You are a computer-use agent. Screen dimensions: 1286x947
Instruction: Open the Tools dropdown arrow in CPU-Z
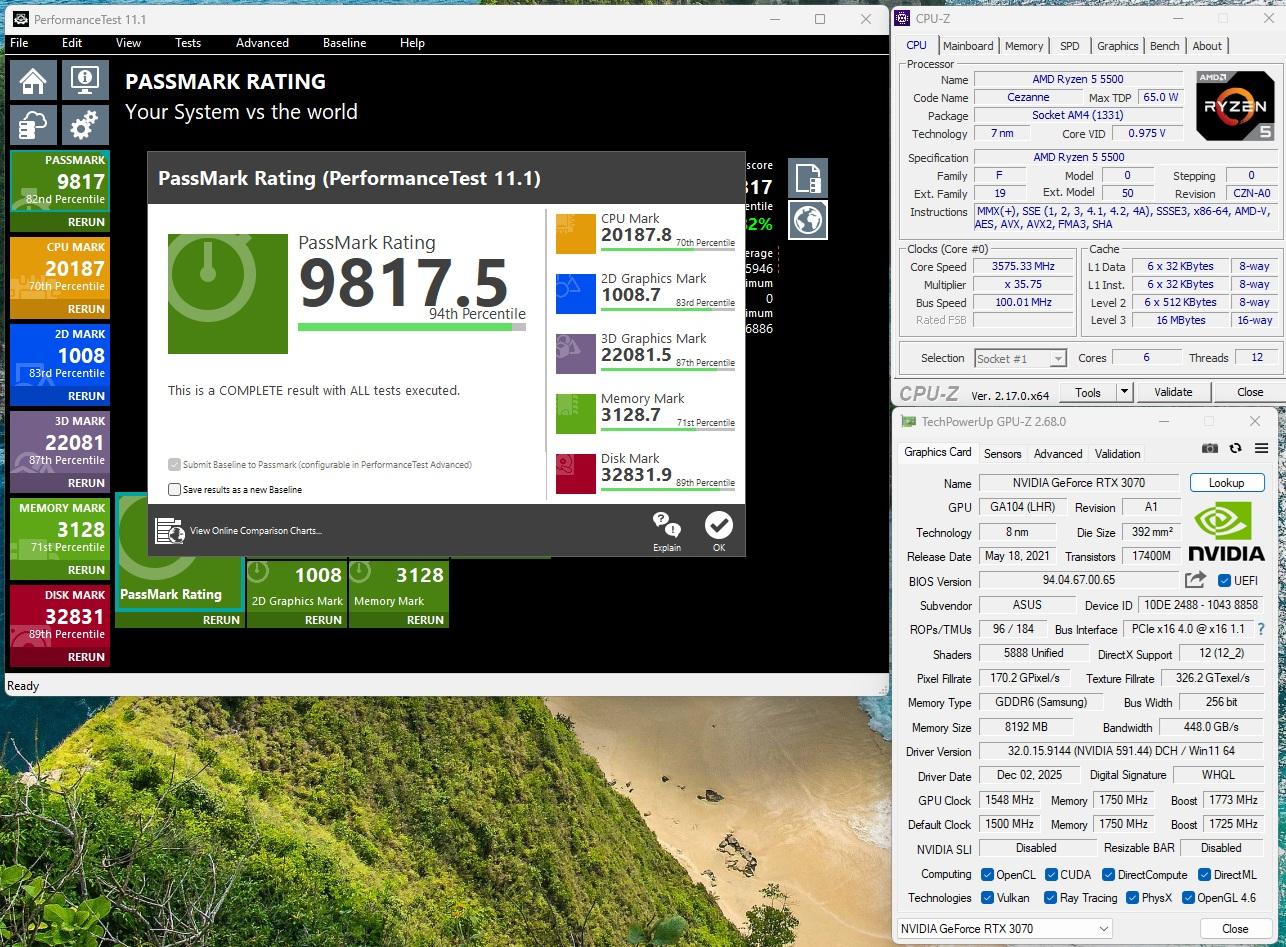tap(1124, 392)
